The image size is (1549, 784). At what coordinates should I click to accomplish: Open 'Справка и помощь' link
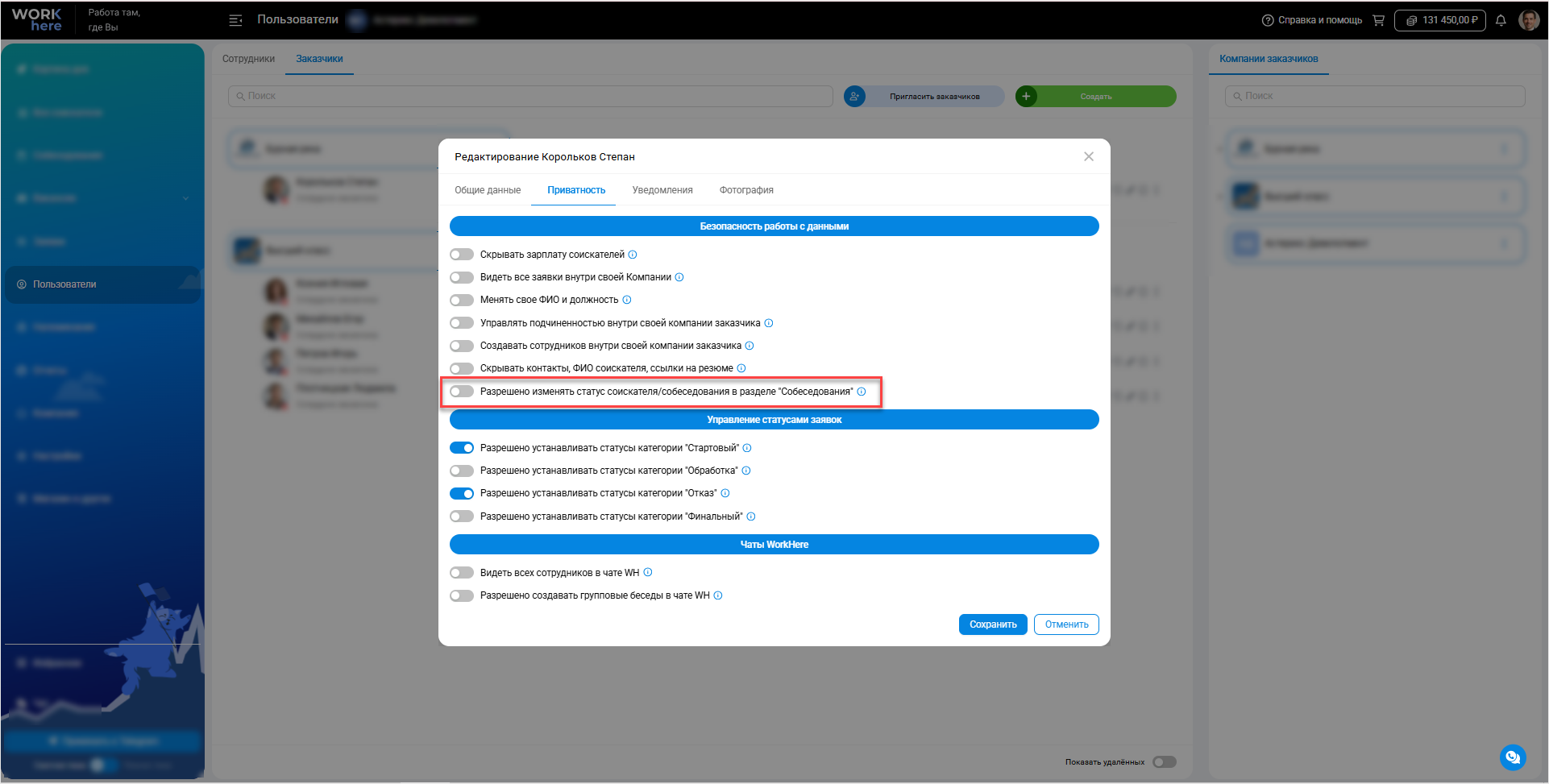(x=1312, y=20)
